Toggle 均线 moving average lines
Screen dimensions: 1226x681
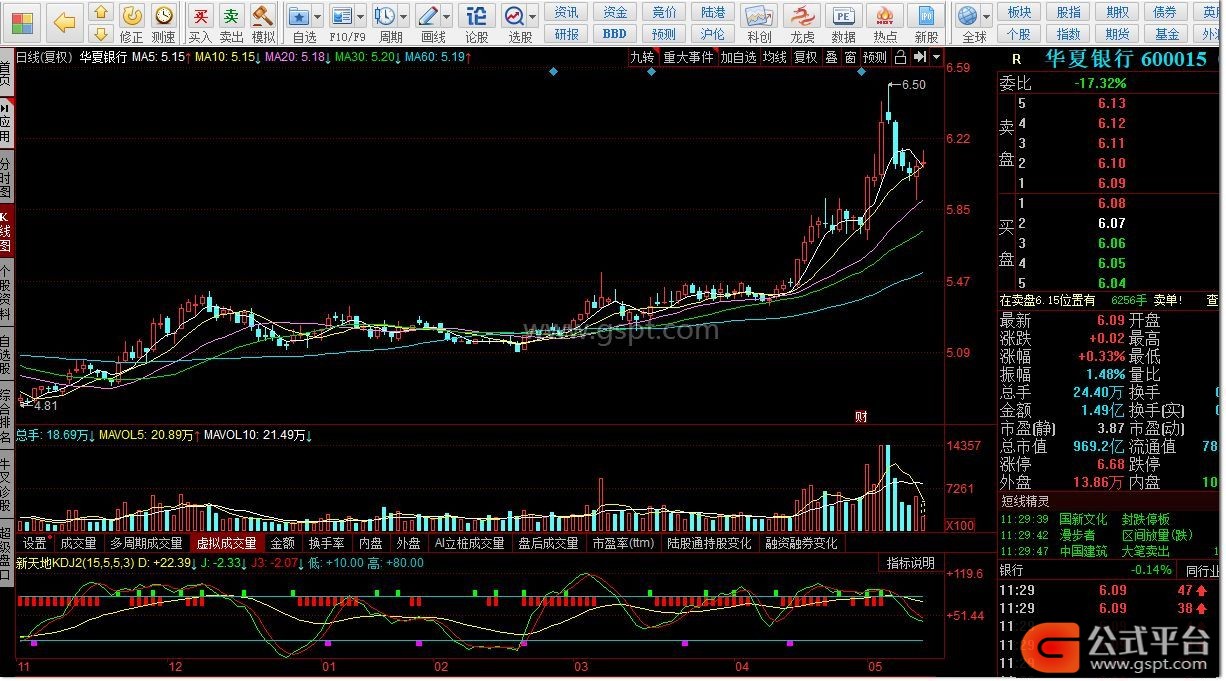point(775,57)
